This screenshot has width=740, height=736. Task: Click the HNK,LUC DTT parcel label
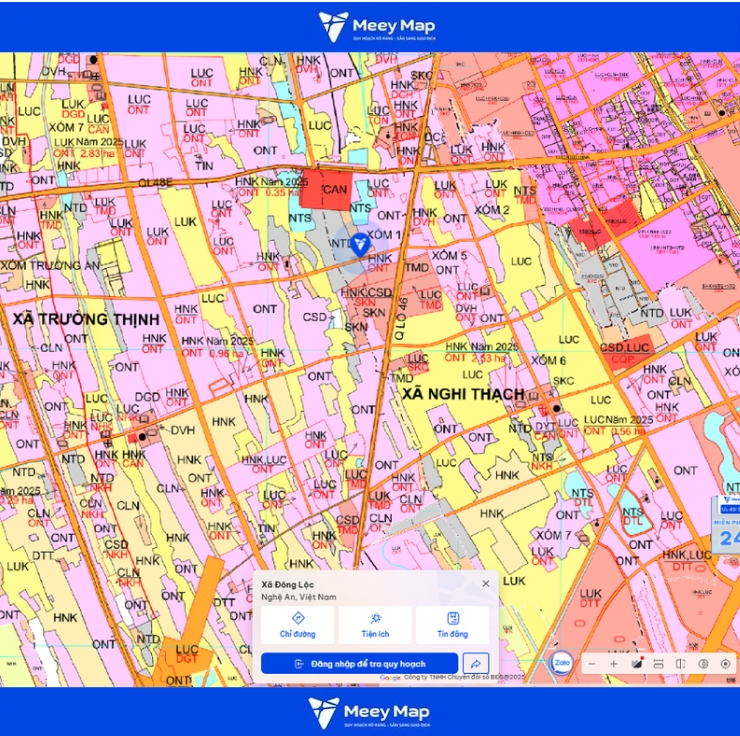point(687,560)
